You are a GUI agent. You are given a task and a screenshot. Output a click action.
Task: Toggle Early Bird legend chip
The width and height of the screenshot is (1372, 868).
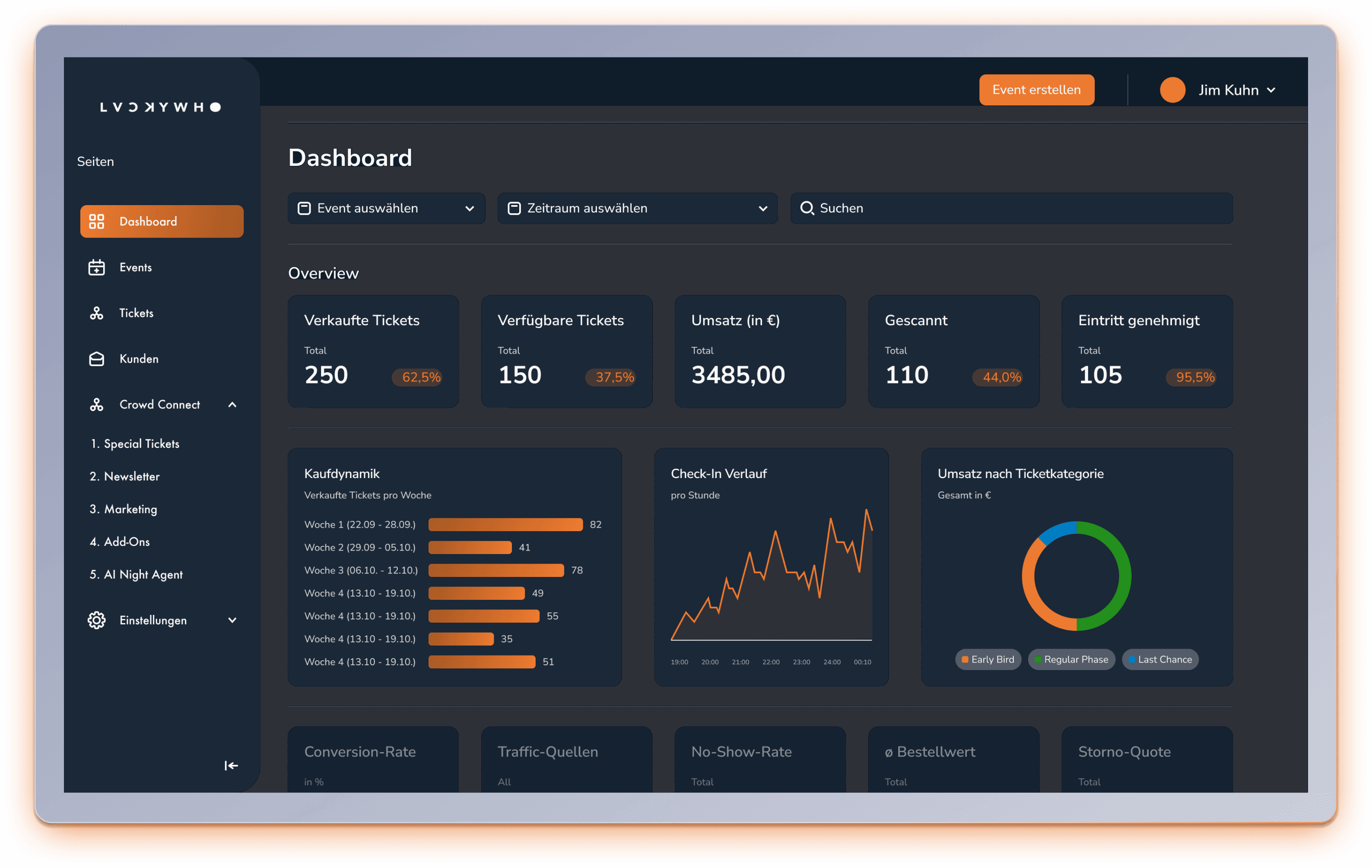pos(988,659)
